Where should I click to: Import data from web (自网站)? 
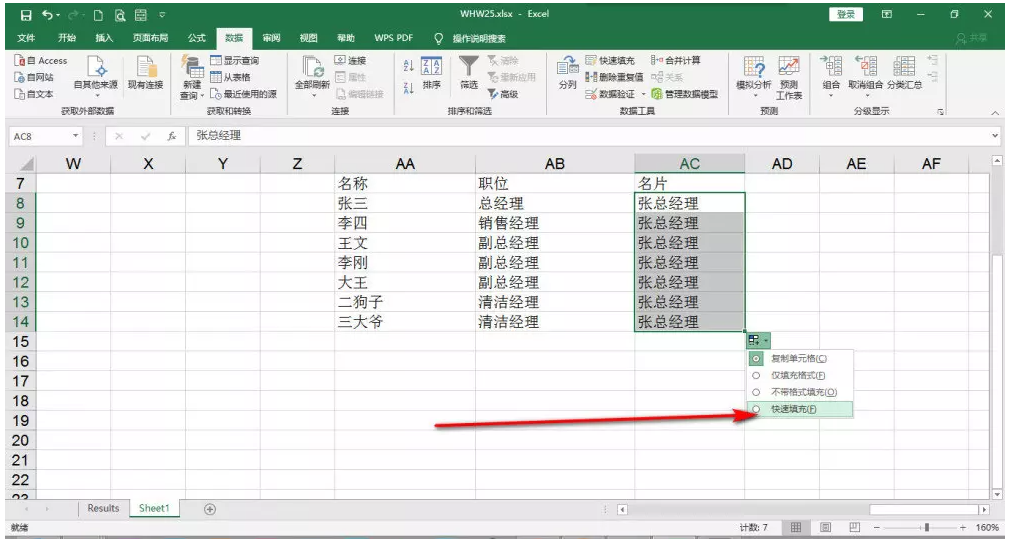[34, 77]
